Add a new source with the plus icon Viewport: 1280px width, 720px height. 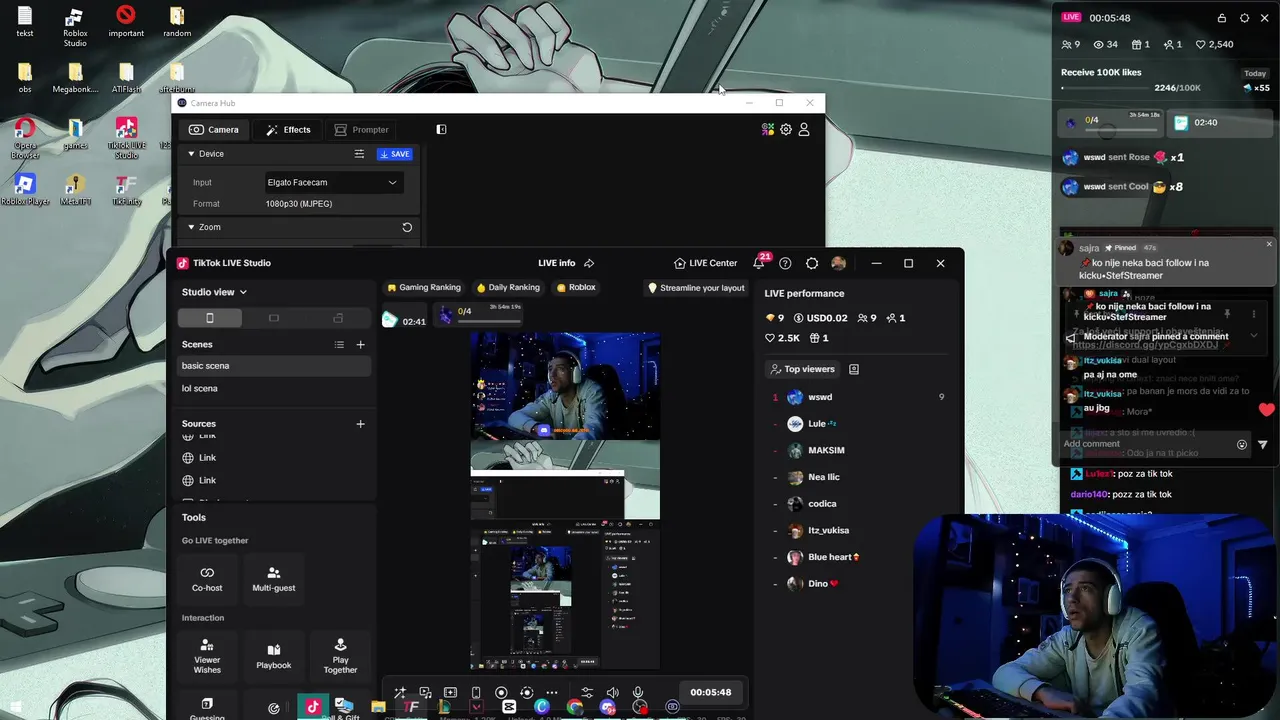pos(360,424)
